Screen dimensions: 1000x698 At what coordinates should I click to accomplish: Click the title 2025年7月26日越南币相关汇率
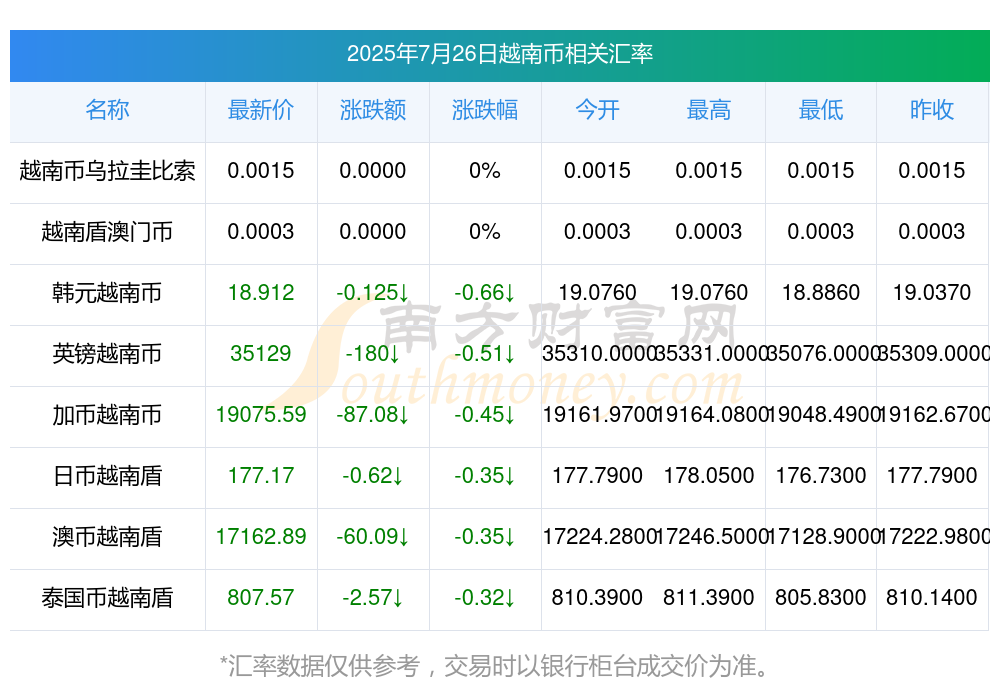[499, 54]
